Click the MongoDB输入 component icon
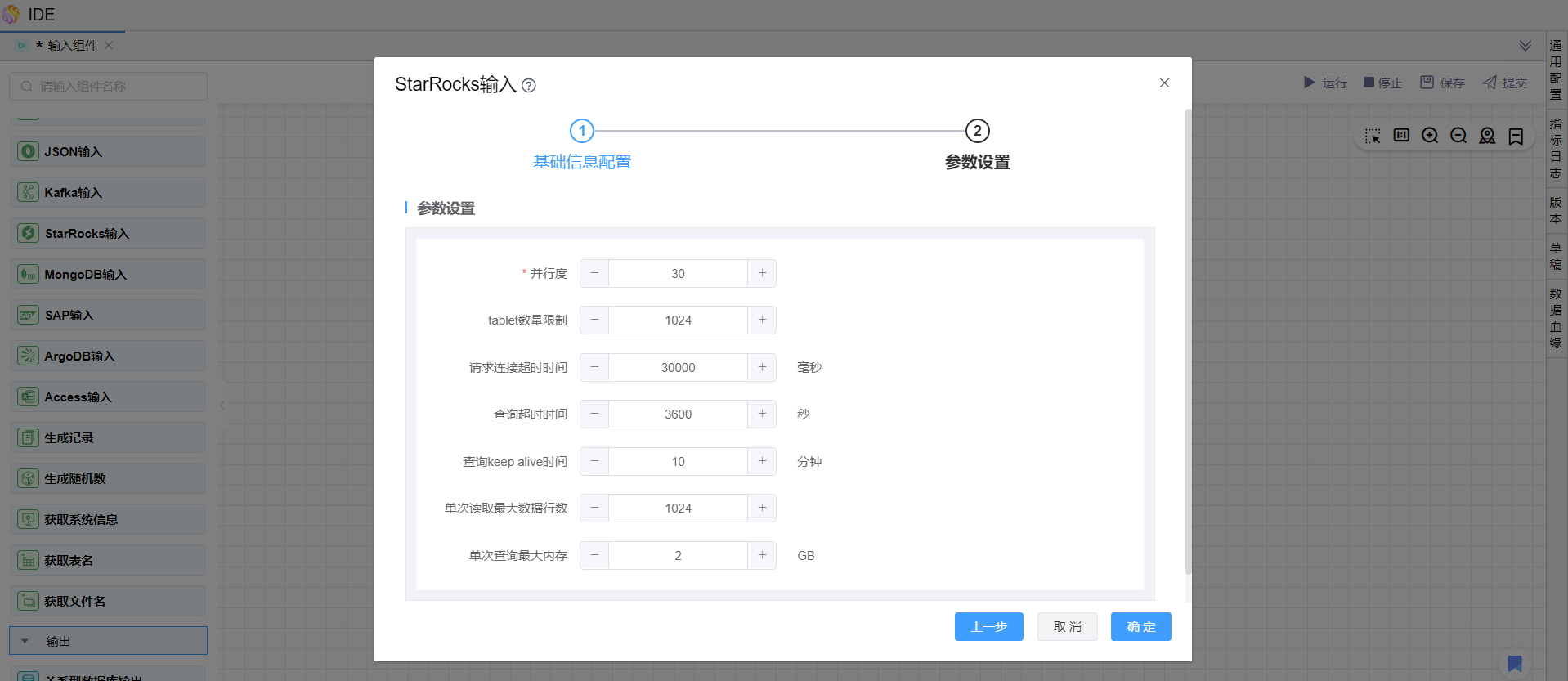The image size is (1568, 681). pos(29,274)
